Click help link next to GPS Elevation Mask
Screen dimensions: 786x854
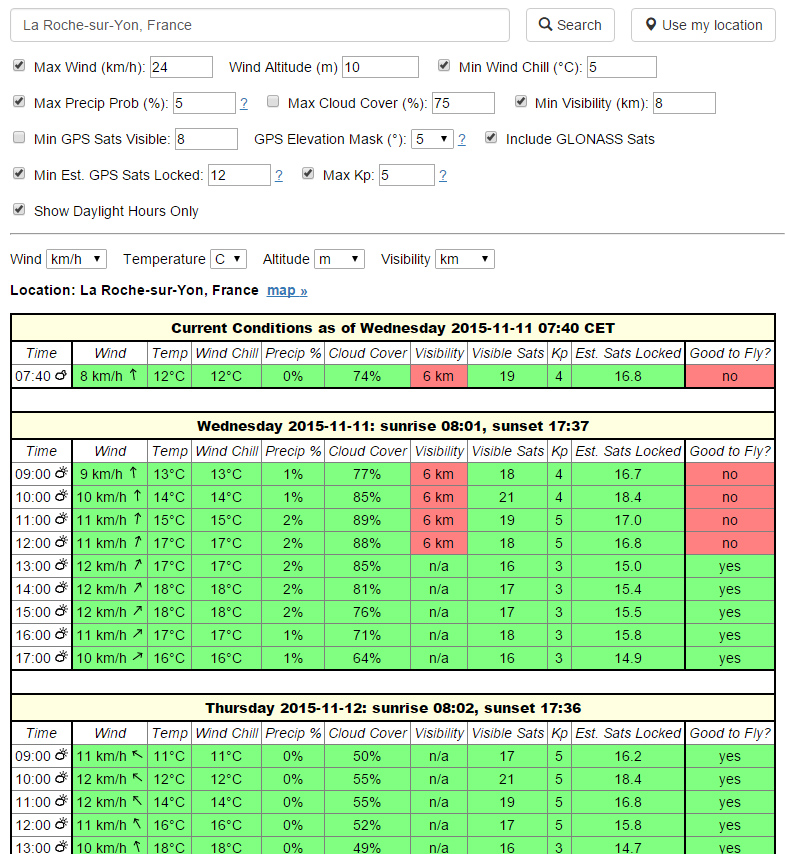pyautogui.click(x=461, y=139)
